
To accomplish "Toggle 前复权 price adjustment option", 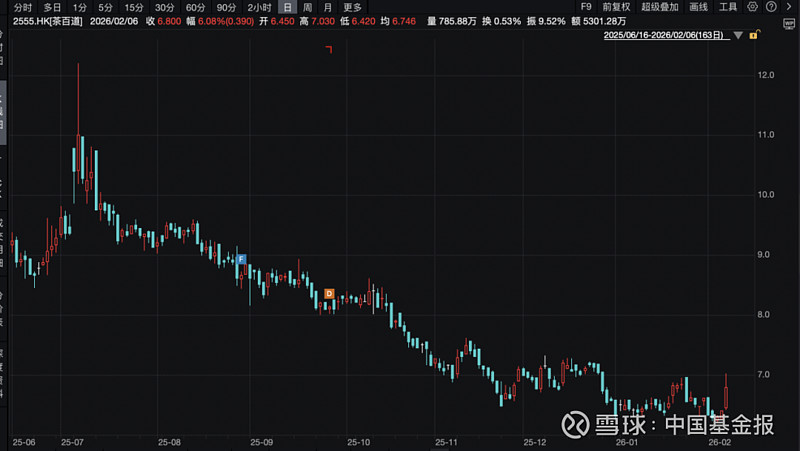I will (616, 7).
